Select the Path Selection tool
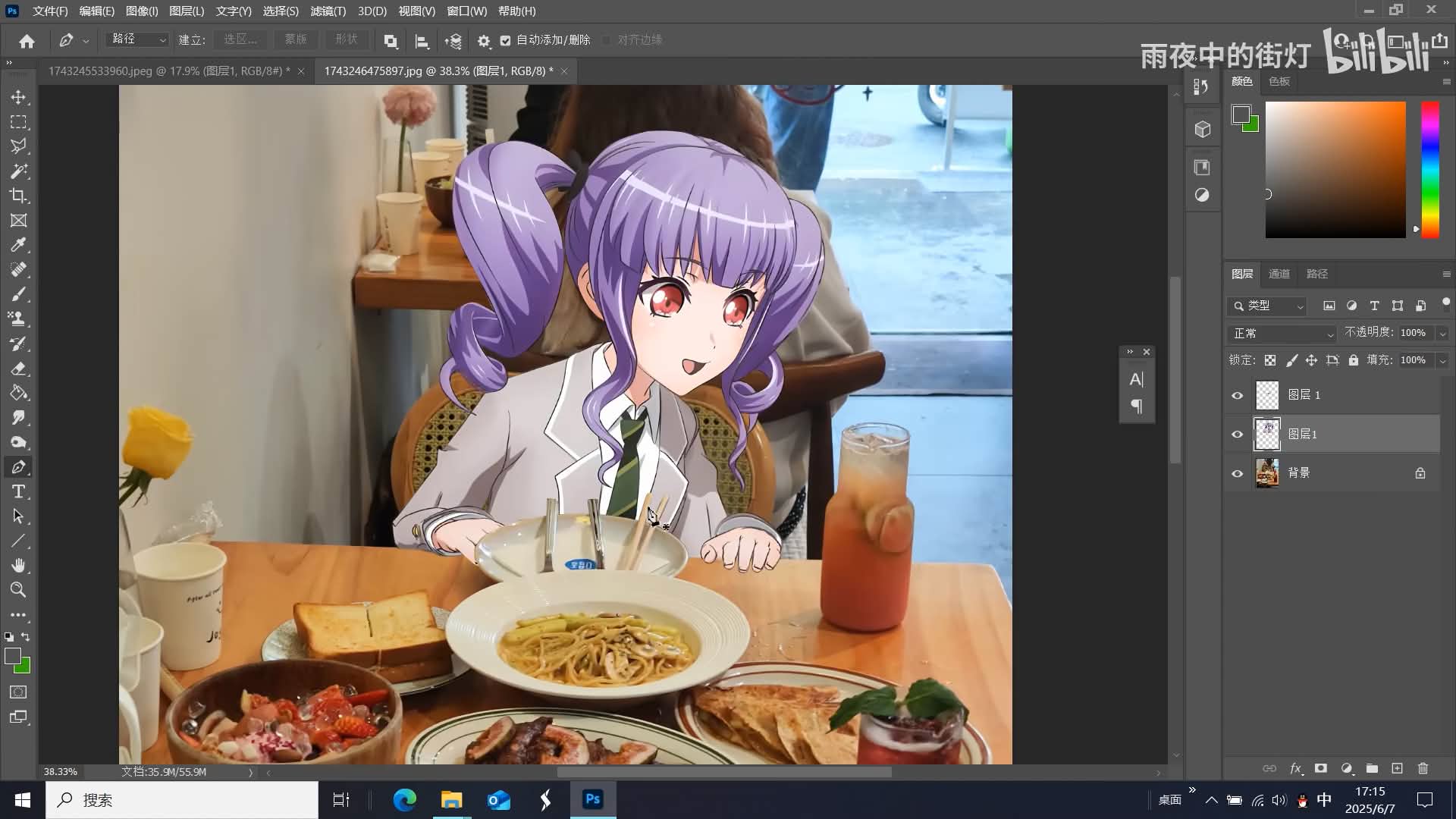The height and width of the screenshot is (819, 1456). 18,516
